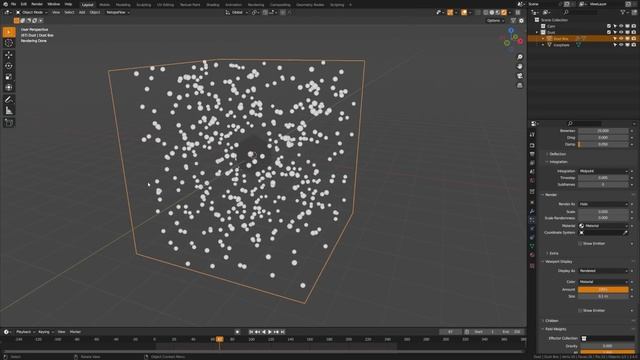Toggle X-ray mode in viewport header

[x=478, y=12]
